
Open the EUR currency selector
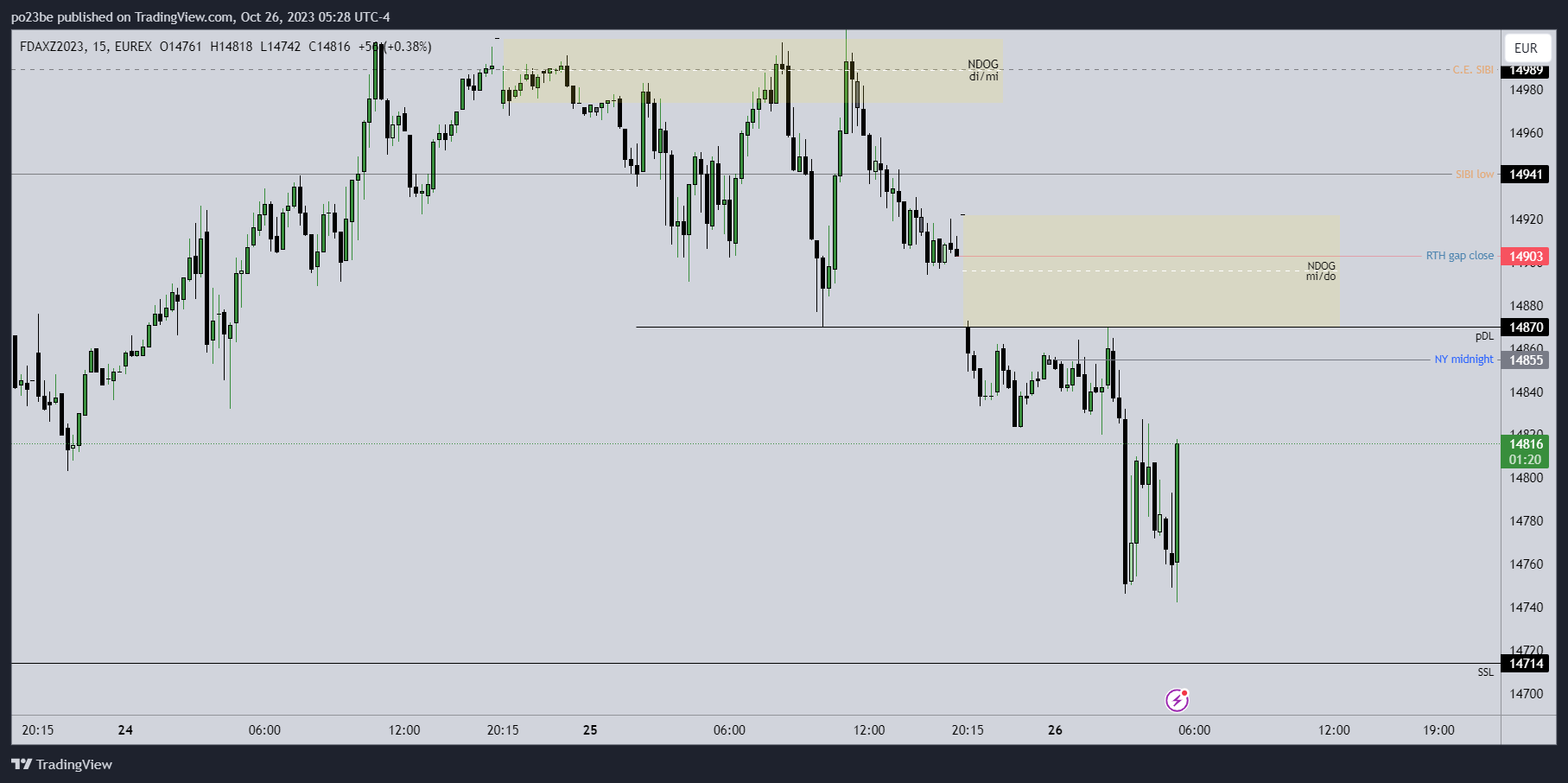coord(1526,48)
